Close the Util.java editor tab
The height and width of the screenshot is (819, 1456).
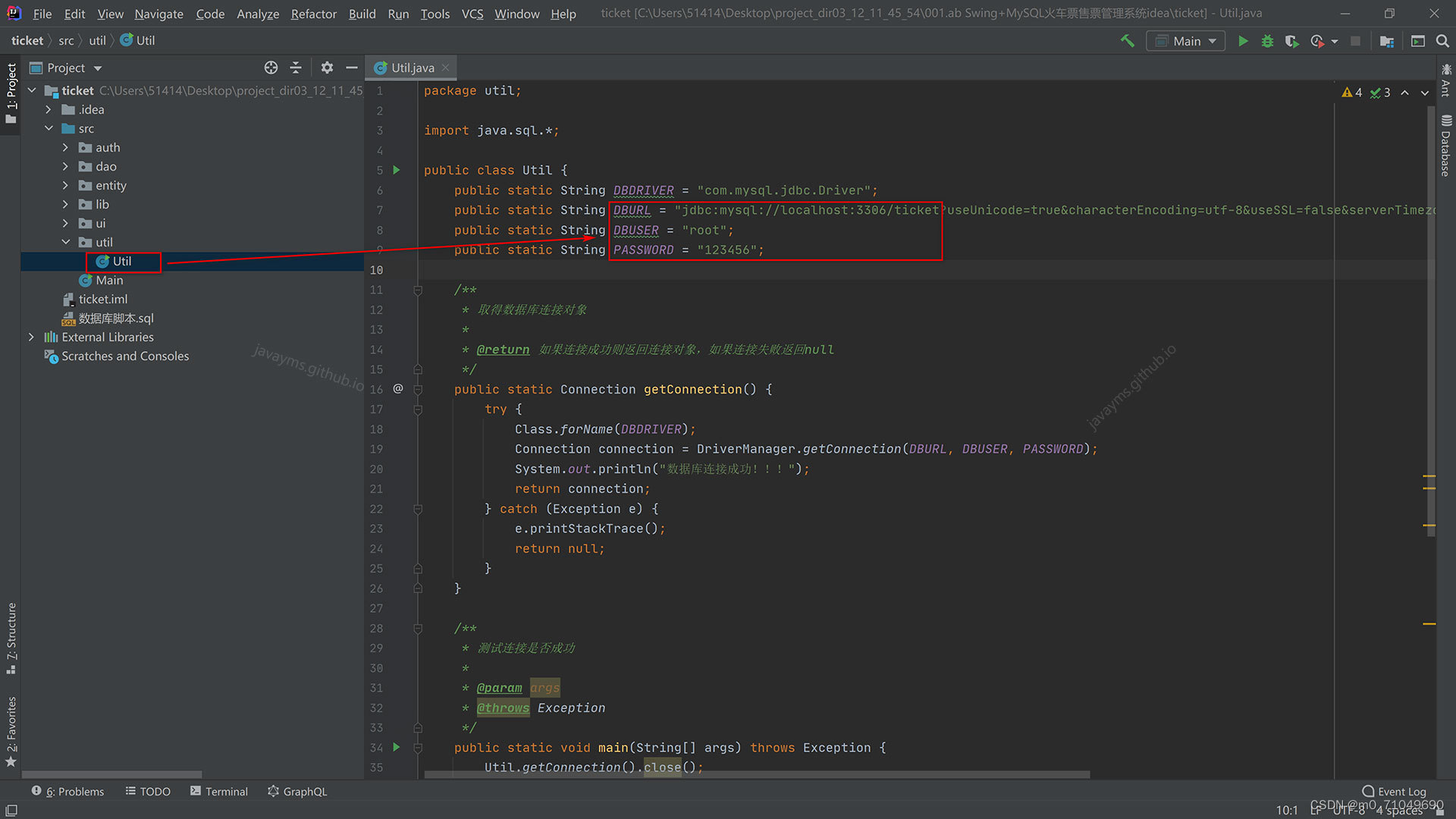[446, 67]
